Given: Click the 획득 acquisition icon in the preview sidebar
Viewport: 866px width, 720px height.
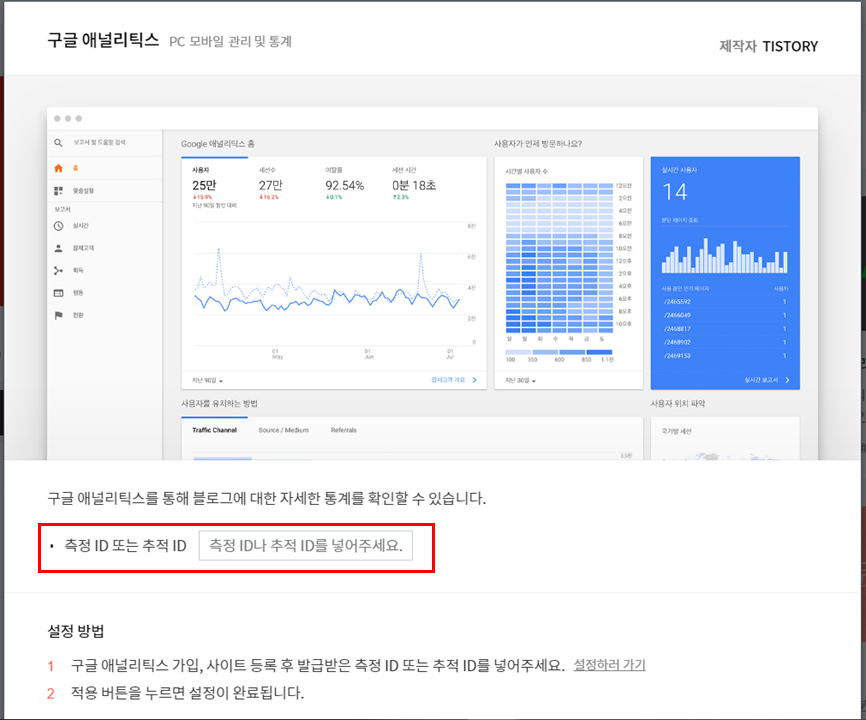Looking at the screenshot, I should (59, 271).
